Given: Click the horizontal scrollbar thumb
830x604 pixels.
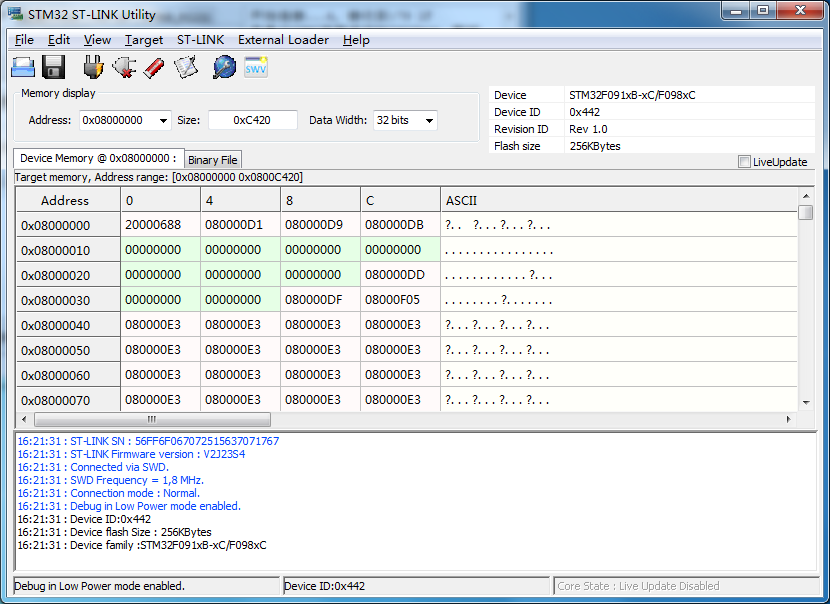Looking at the screenshot, I should click(x=152, y=419).
